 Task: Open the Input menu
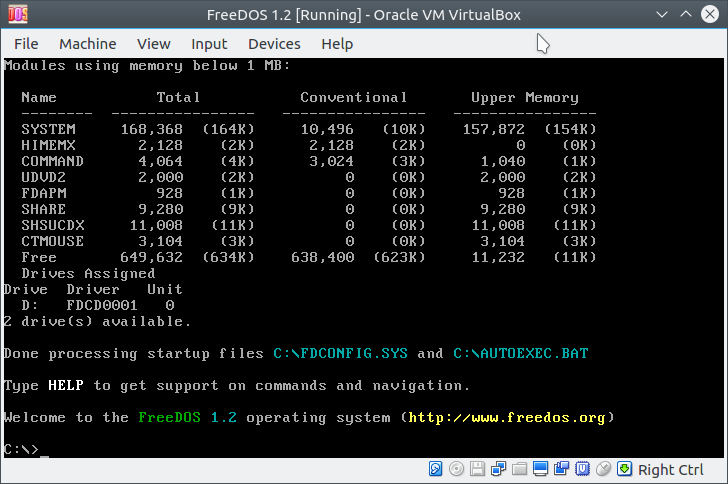[209, 44]
